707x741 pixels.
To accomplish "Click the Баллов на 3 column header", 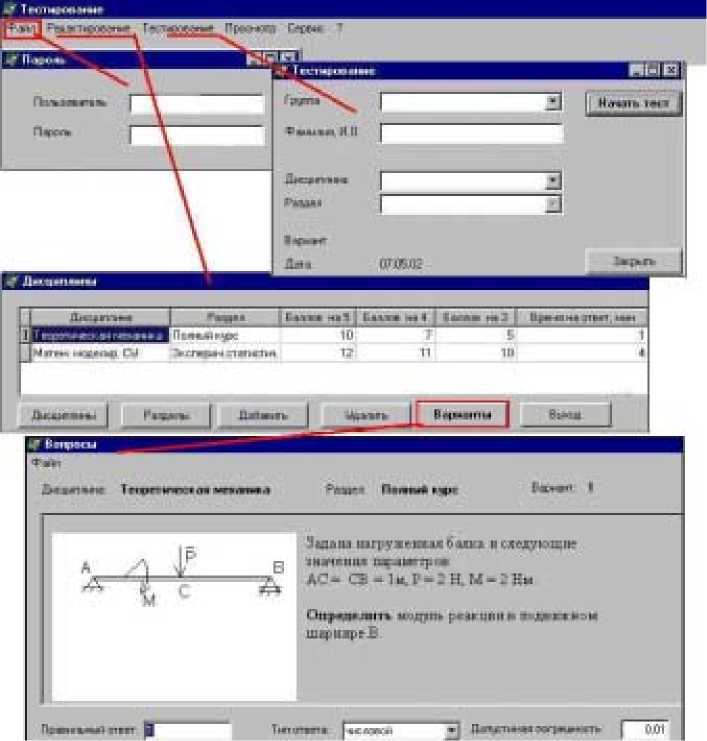I will point(475,317).
